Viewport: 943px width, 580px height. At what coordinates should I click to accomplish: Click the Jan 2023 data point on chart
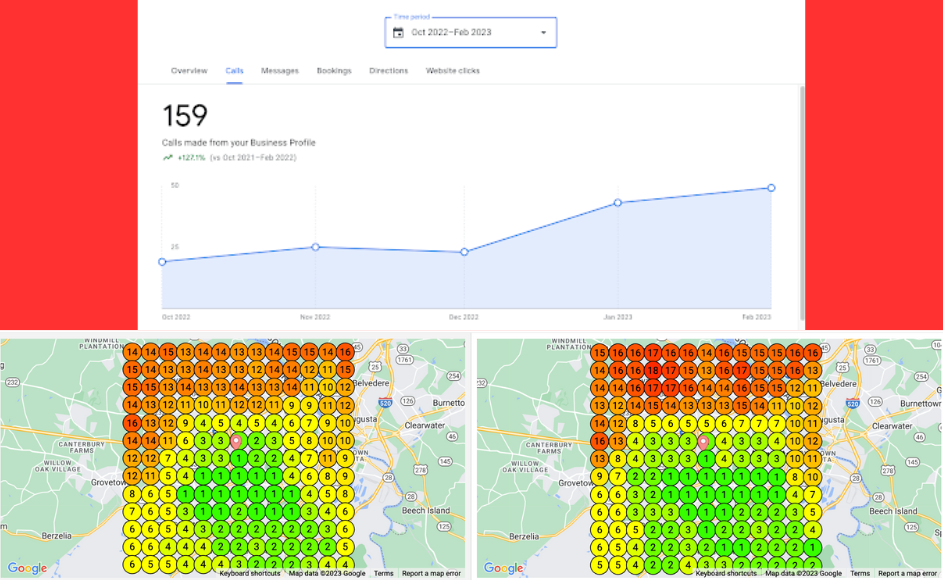(618, 203)
